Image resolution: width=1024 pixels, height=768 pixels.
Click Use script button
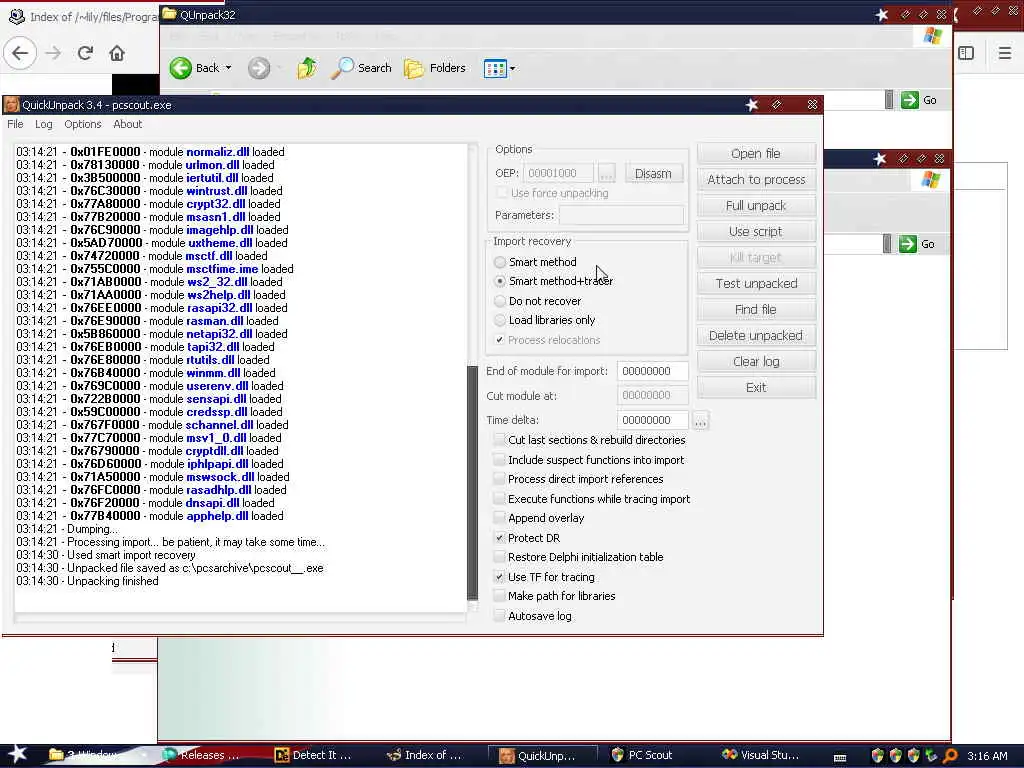[756, 232]
